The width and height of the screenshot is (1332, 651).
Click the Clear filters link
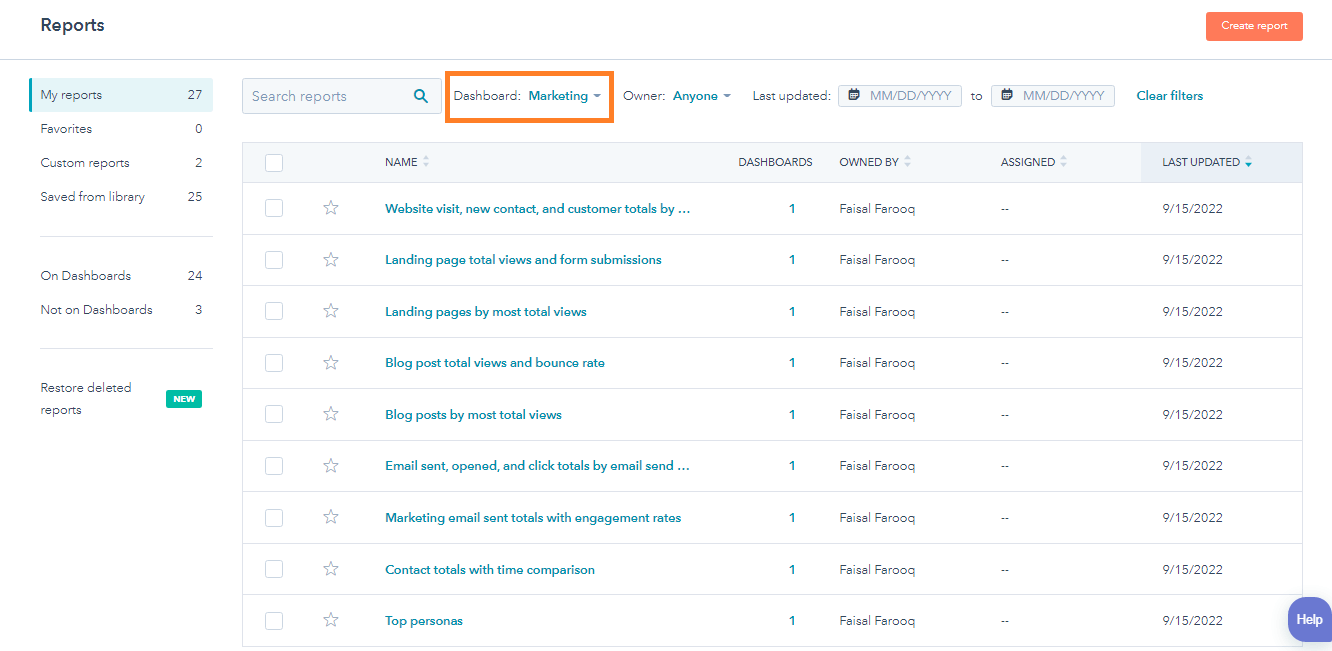point(1169,95)
